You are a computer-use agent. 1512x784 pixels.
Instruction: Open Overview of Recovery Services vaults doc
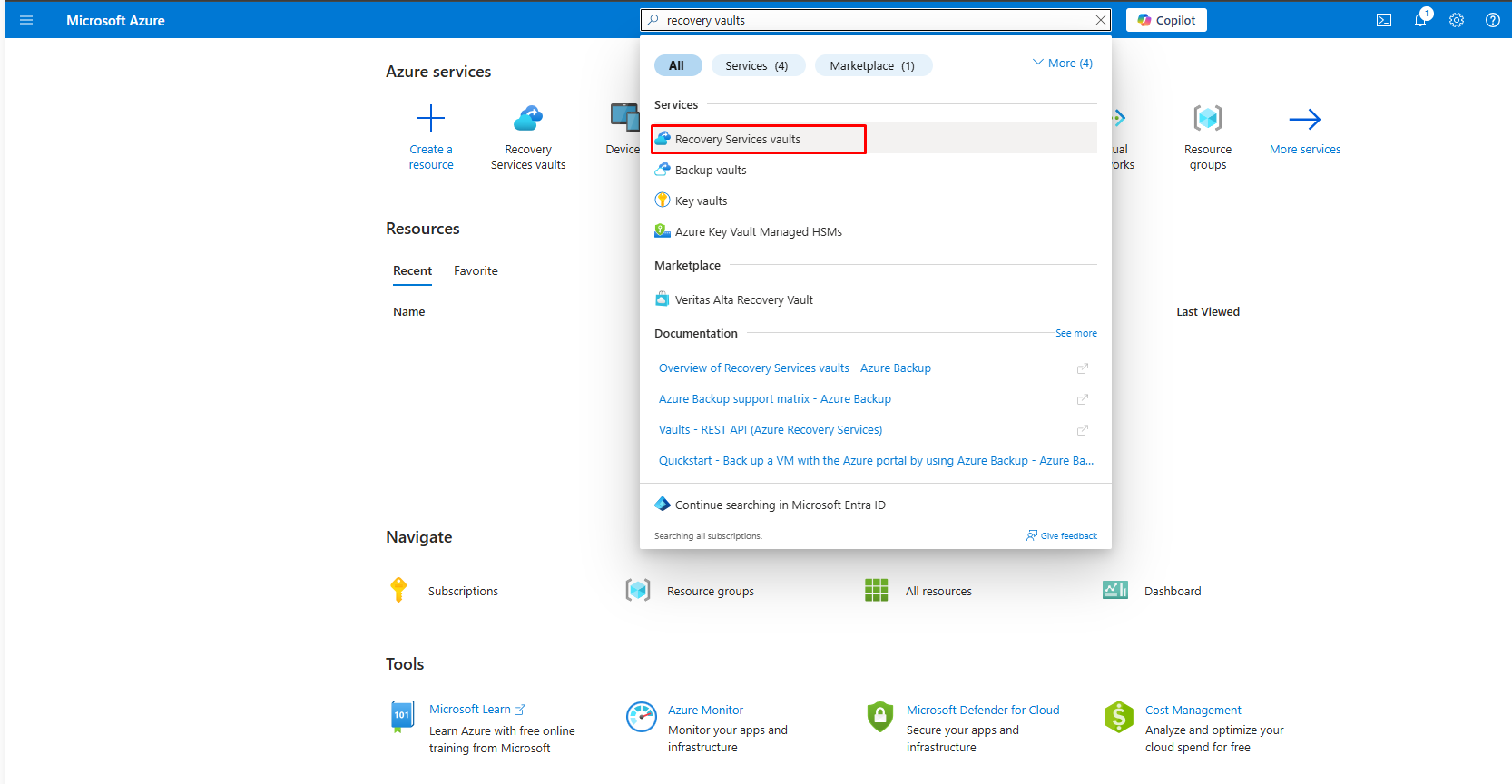(x=795, y=367)
